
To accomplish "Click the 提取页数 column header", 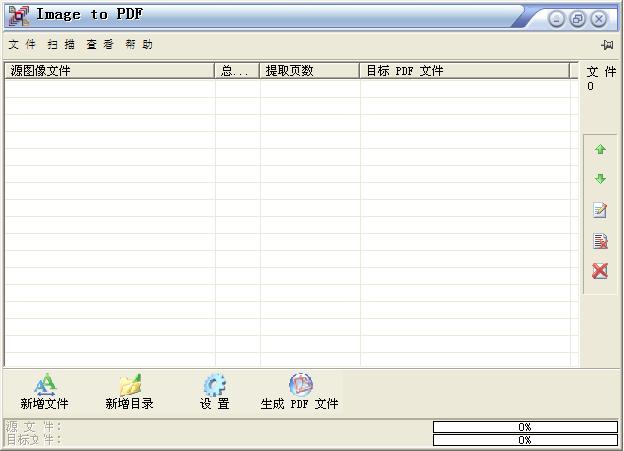I will [310, 71].
